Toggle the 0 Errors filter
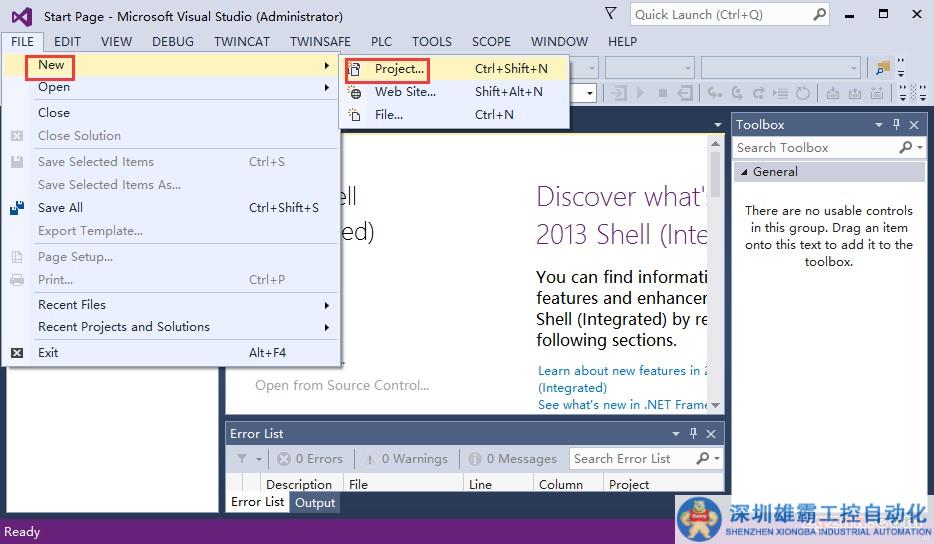934x544 pixels. (x=310, y=459)
